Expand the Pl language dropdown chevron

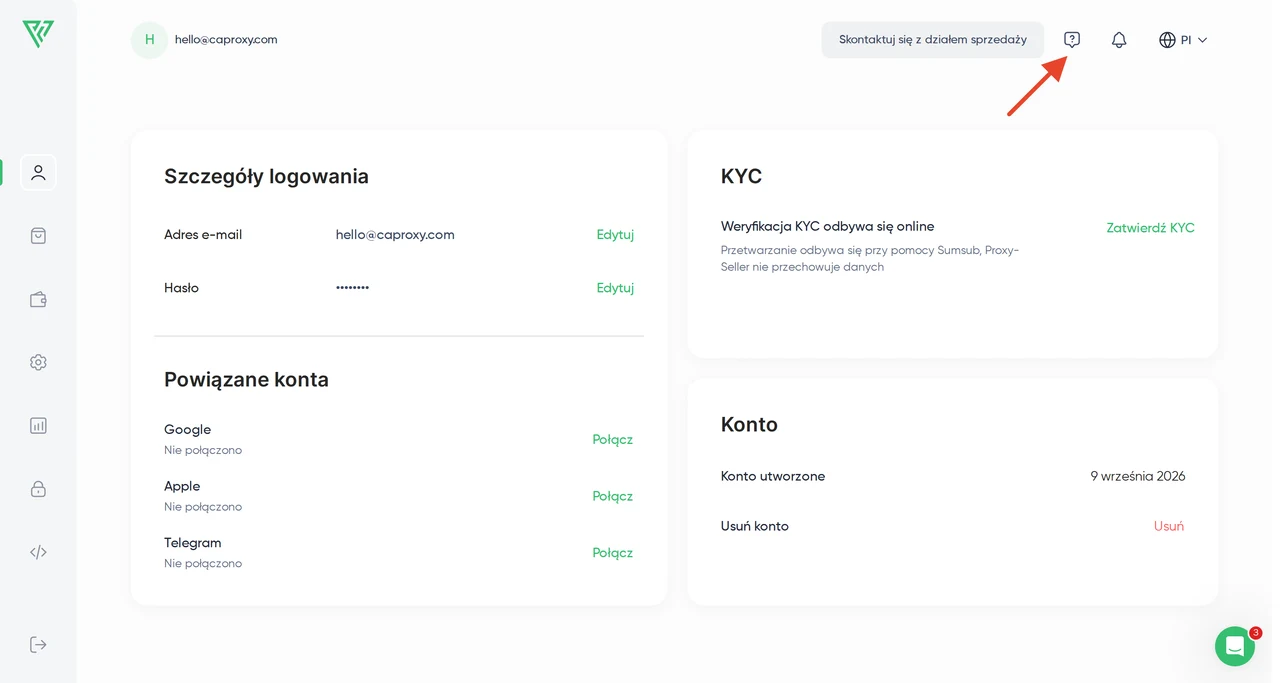(x=1202, y=40)
